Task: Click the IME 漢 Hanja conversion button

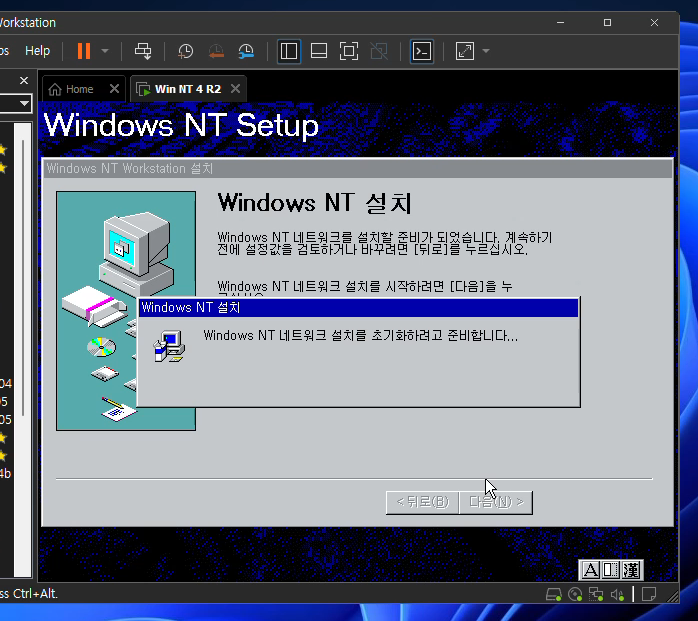Action: coord(631,570)
